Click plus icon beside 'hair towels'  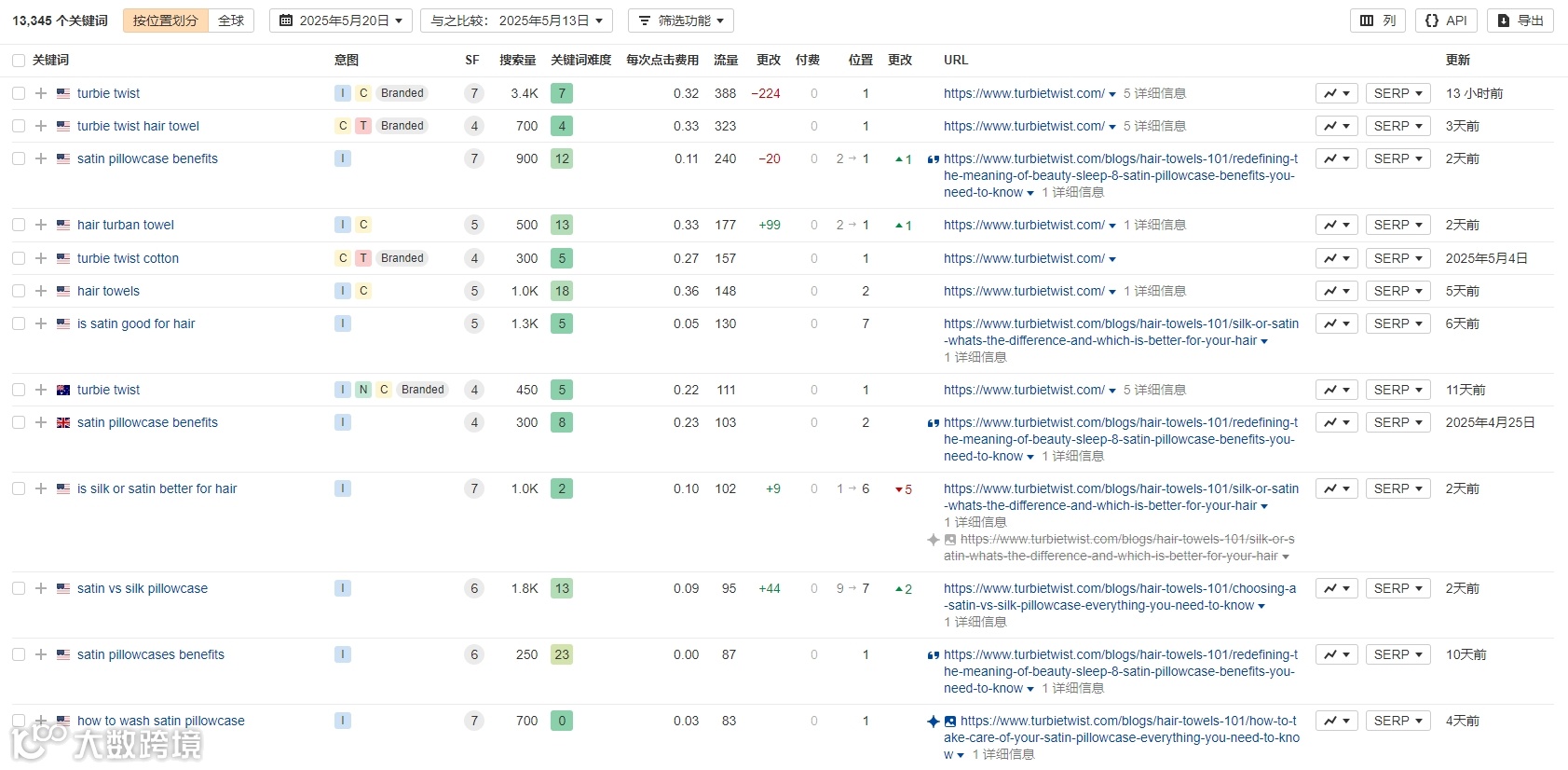point(41,291)
